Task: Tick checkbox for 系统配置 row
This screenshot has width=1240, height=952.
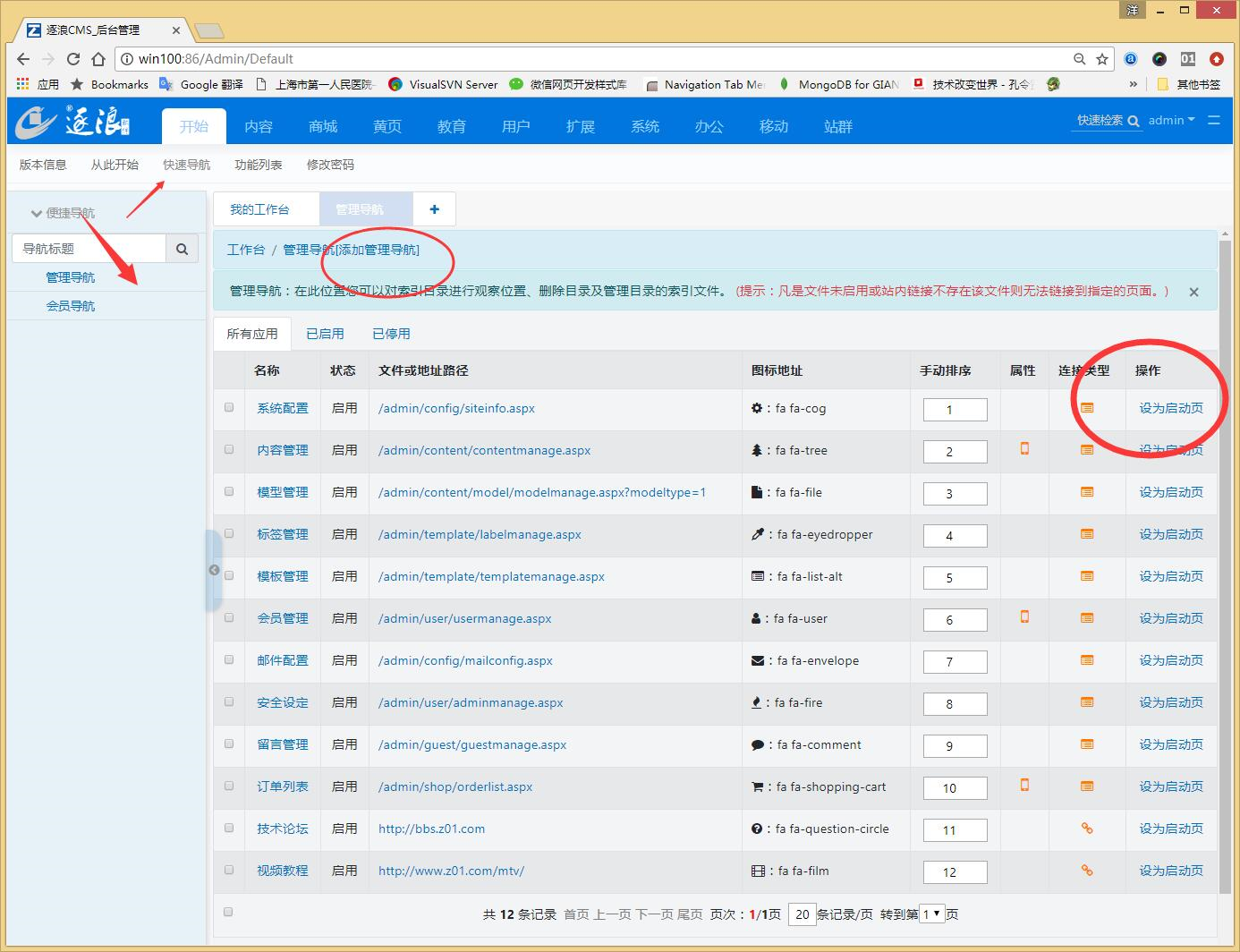Action: [229, 407]
